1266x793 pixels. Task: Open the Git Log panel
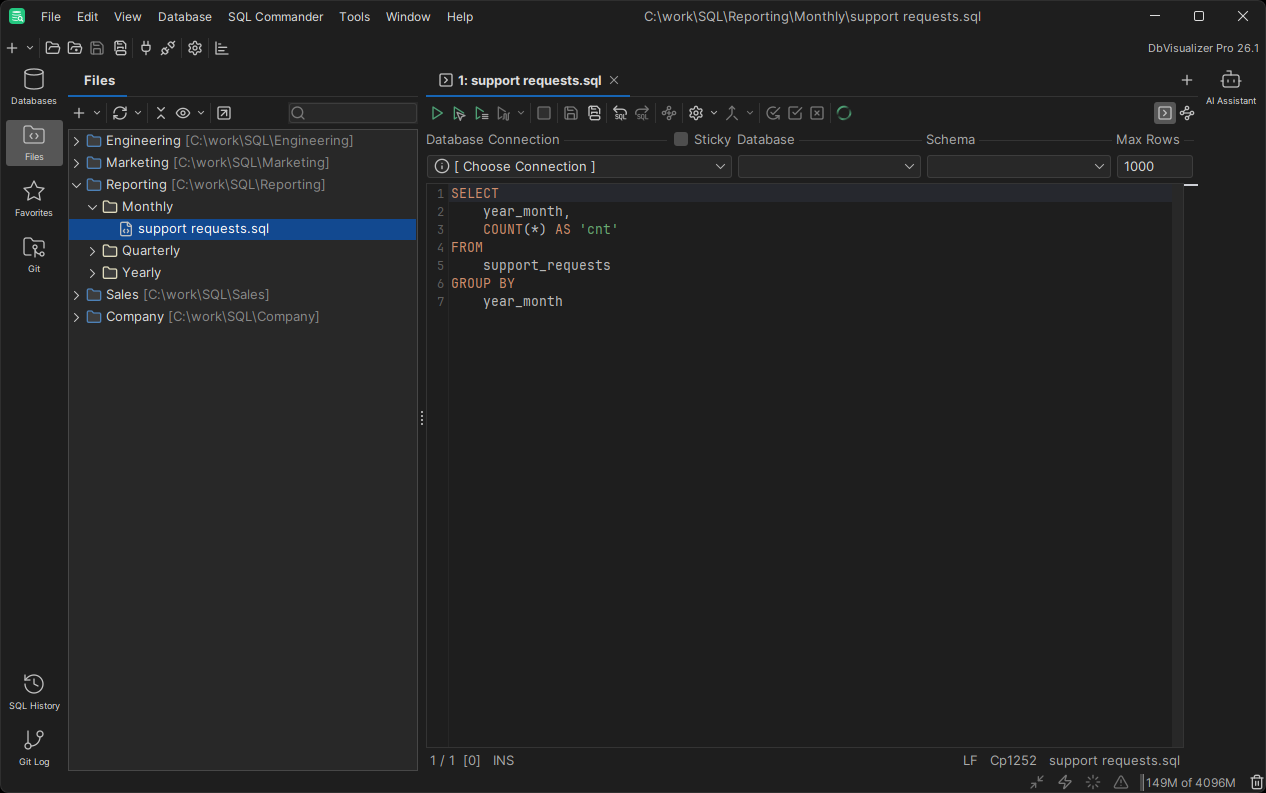[34, 748]
